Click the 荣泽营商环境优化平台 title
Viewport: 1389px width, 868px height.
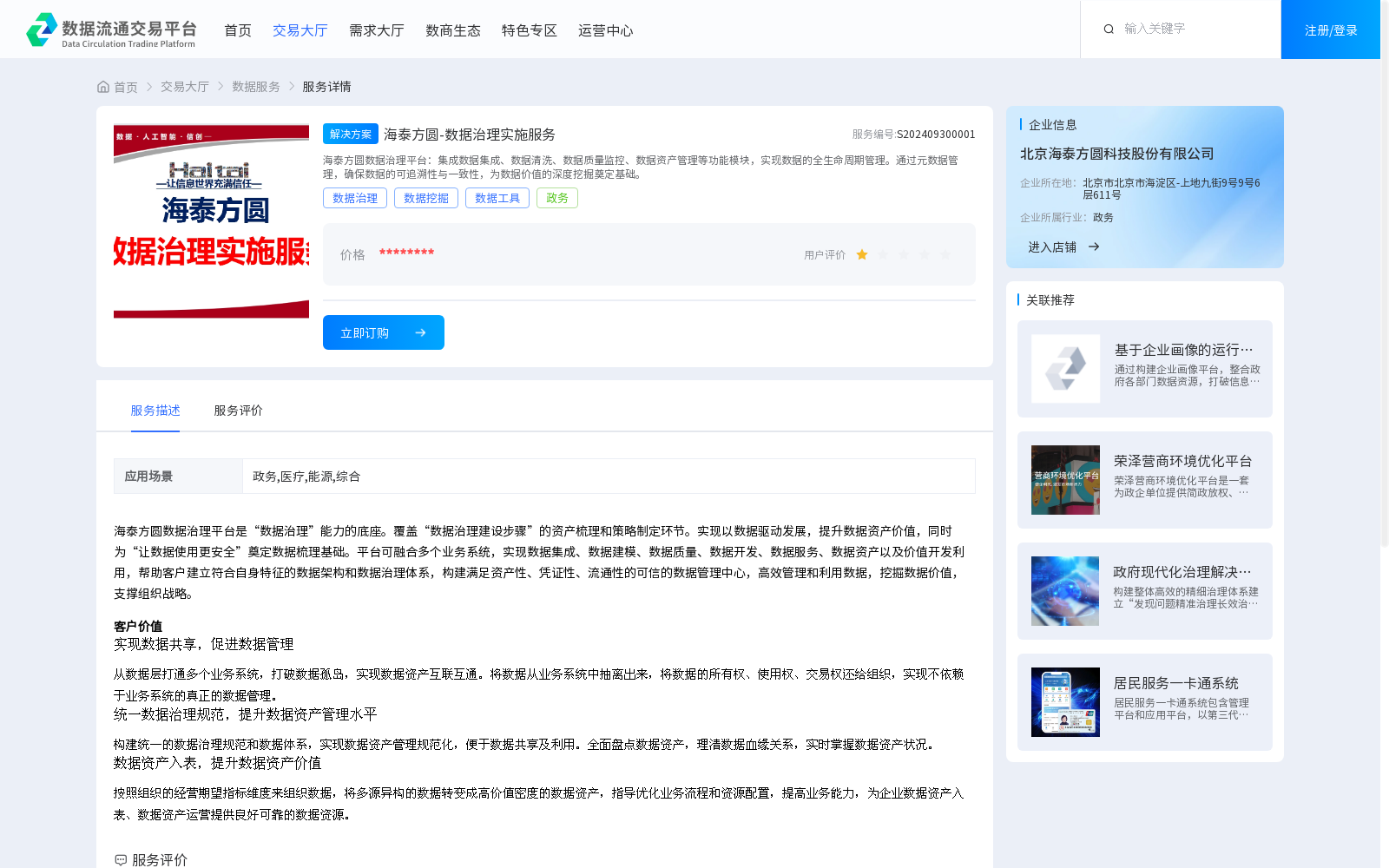pos(1183,461)
